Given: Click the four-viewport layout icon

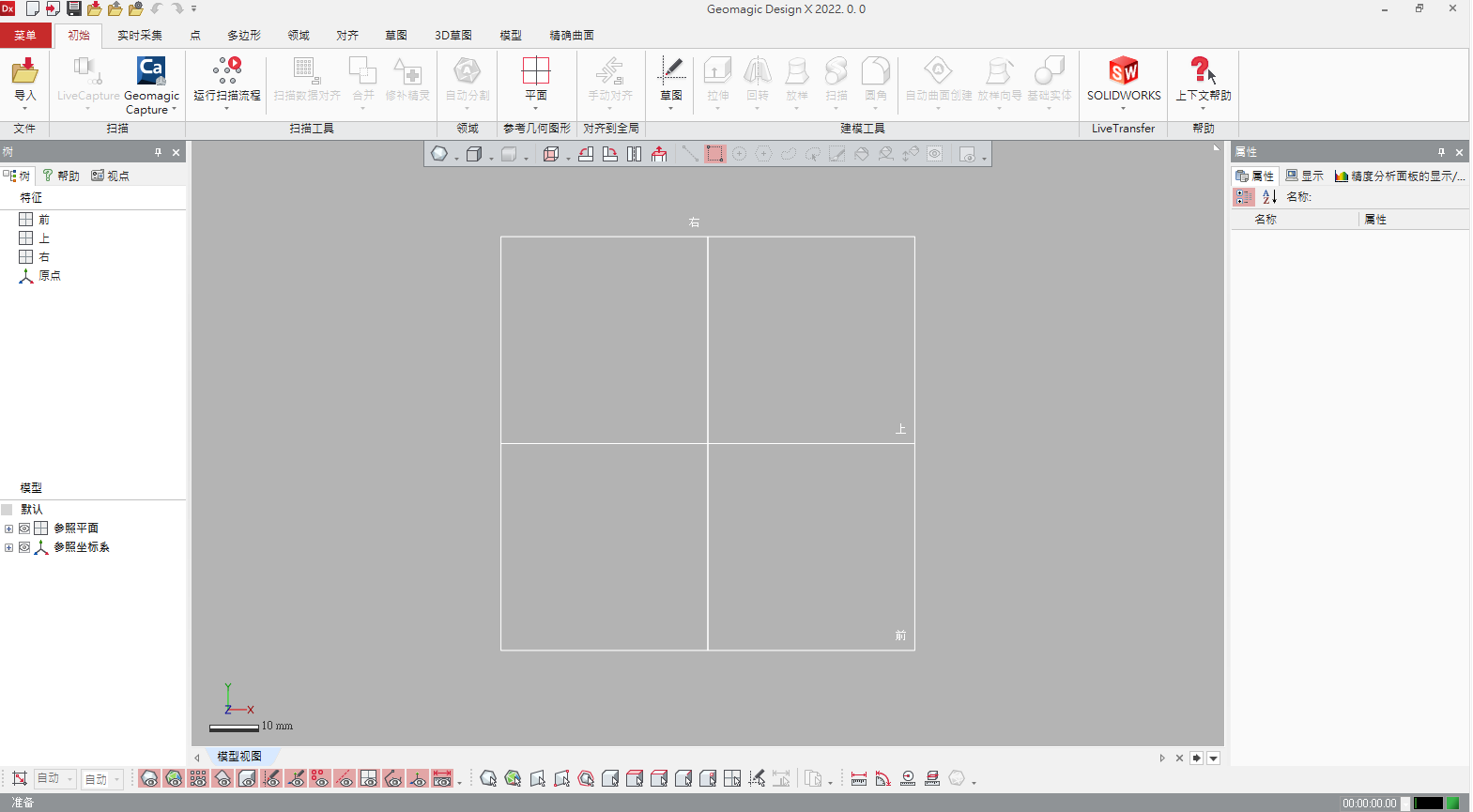Looking at the screenshot, I should click(732, 778).
